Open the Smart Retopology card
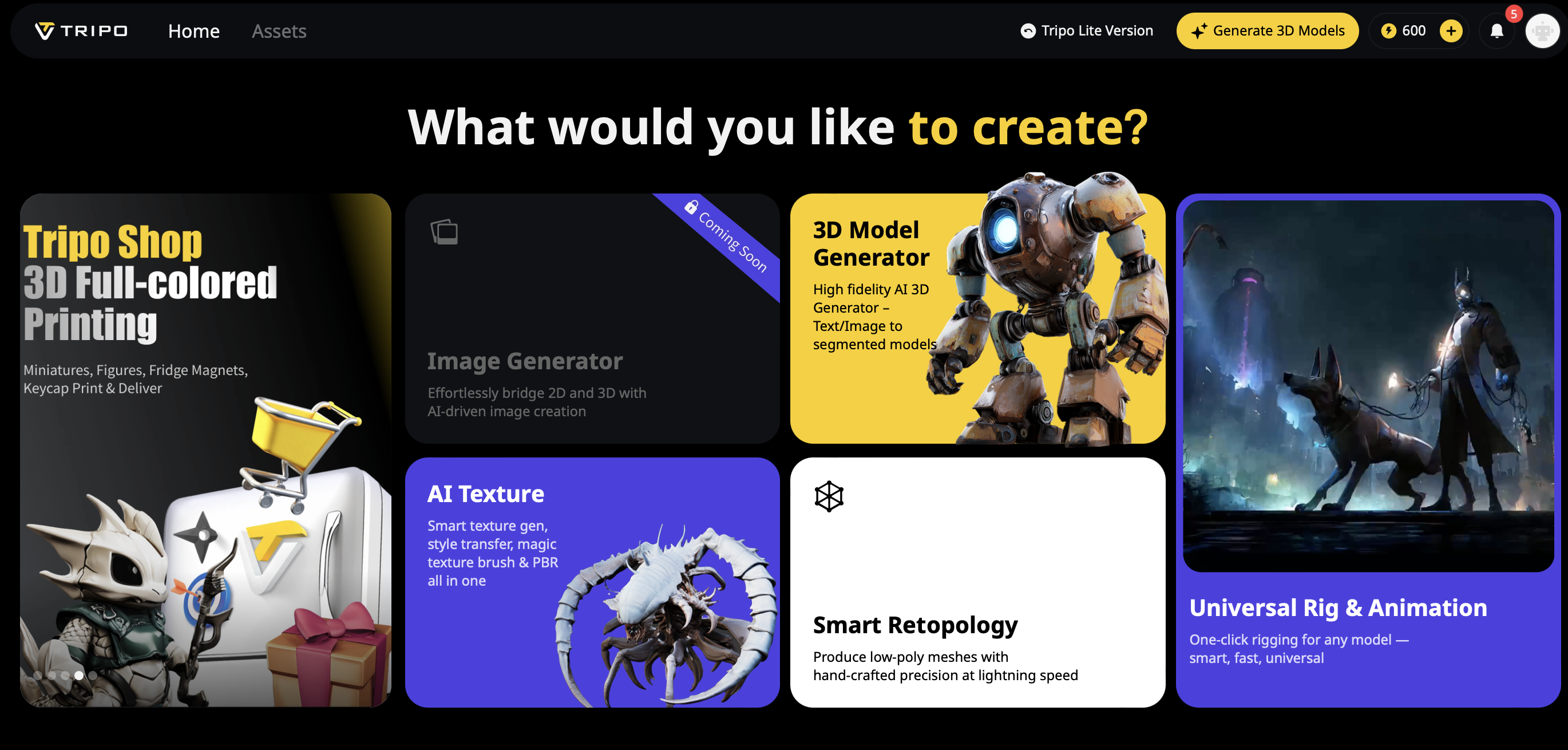Viewport: 1568px width, 750px height. (x=977, y=583)
